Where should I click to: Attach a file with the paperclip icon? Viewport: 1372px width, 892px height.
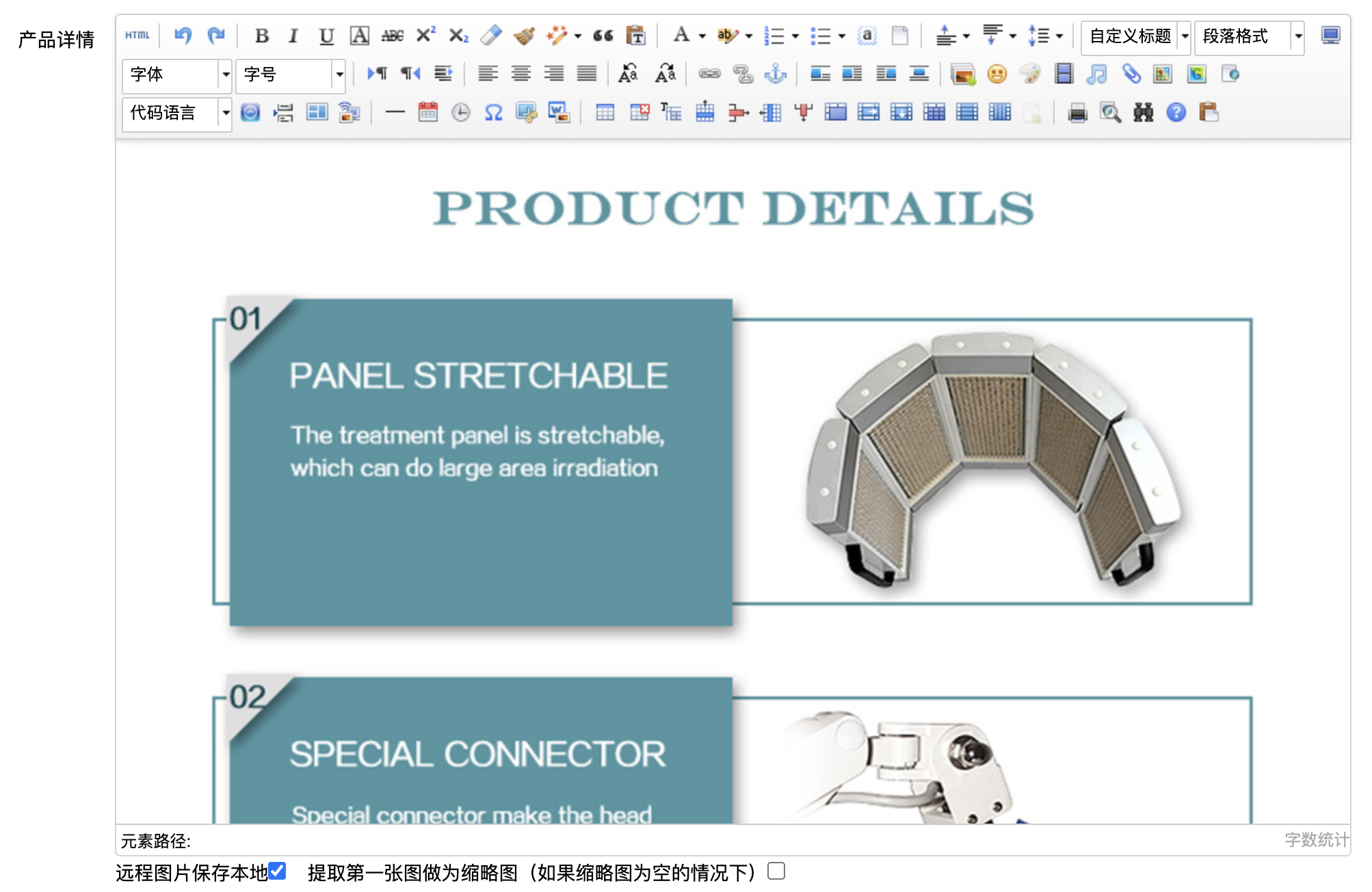coord(1131,73)
